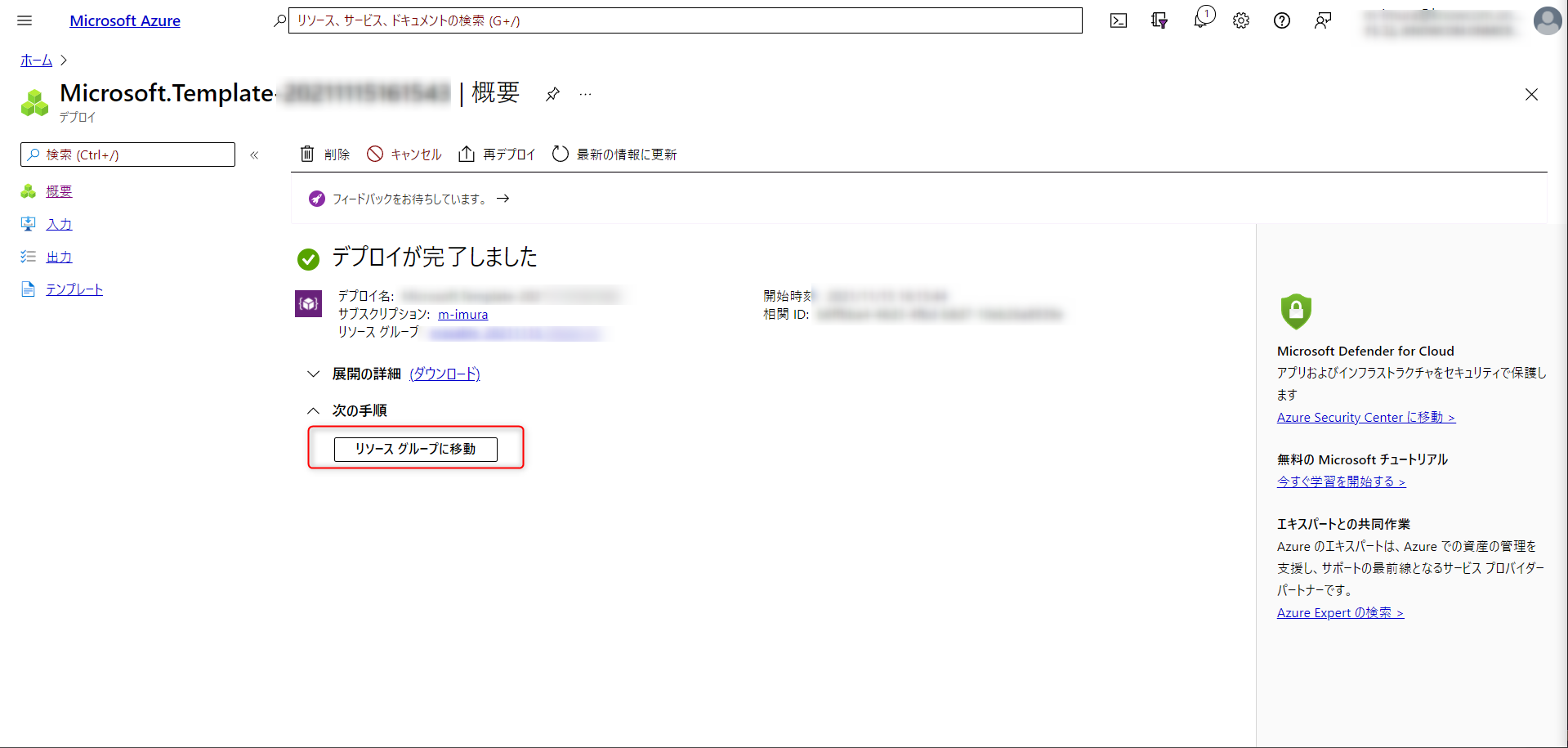Open Cloud Shell from the header

[1119, 20]
